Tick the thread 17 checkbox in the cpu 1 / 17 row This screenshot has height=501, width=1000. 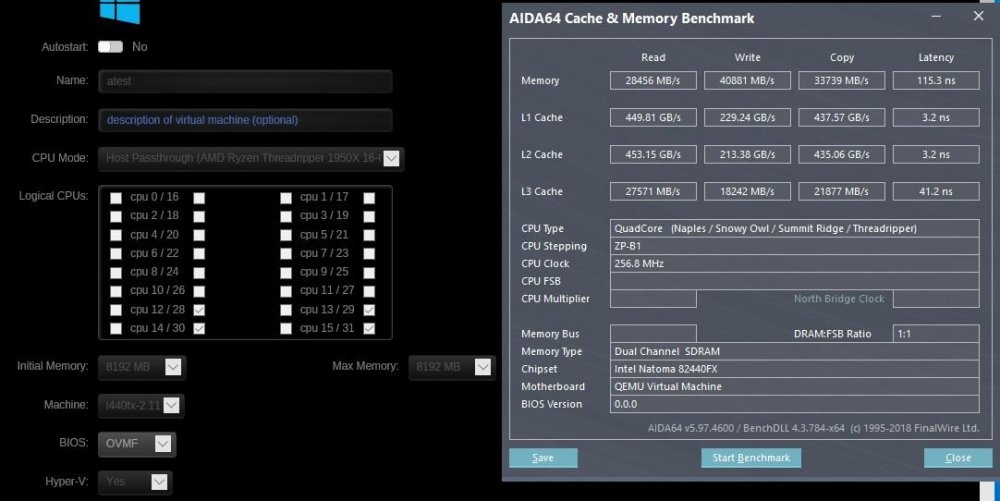369,198
